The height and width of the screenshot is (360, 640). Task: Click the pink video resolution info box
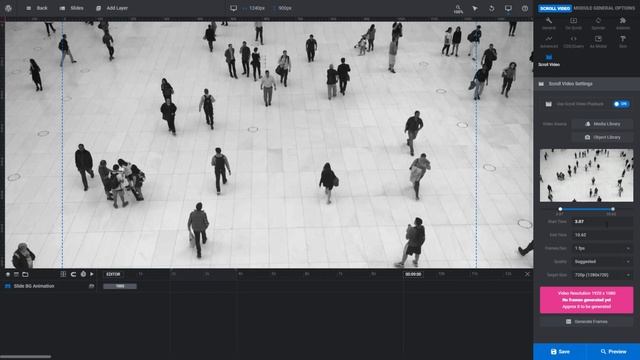[587, 300]
